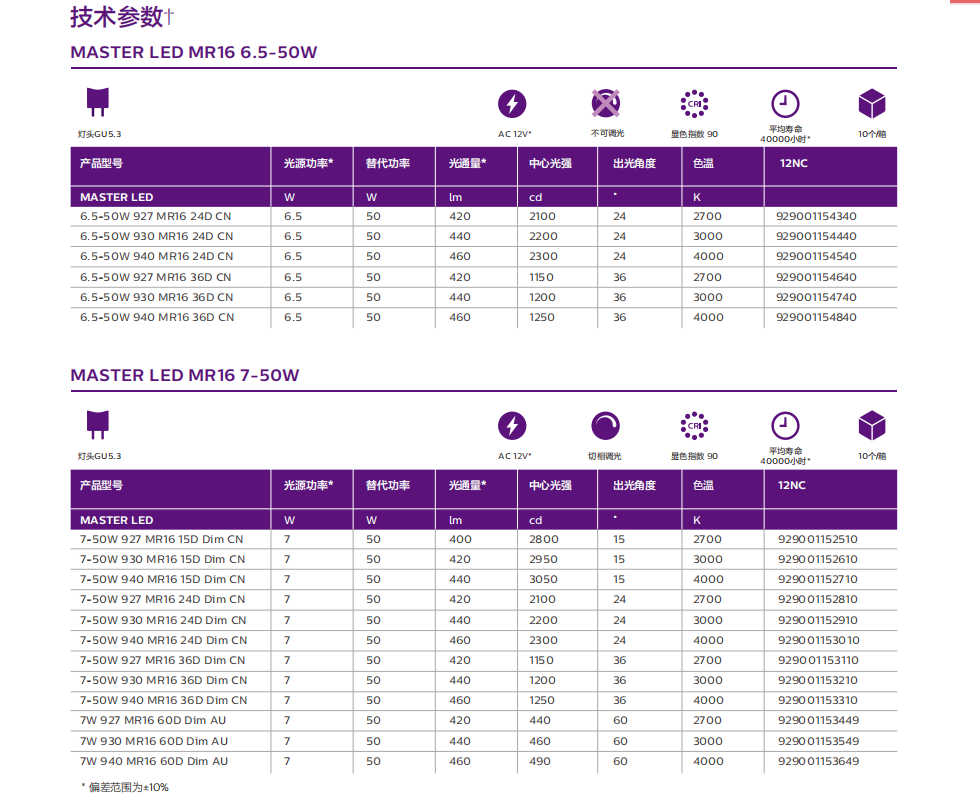Click the lifetime clock icon in 7-50W section

pyautogui.click(x=785, y=426)
